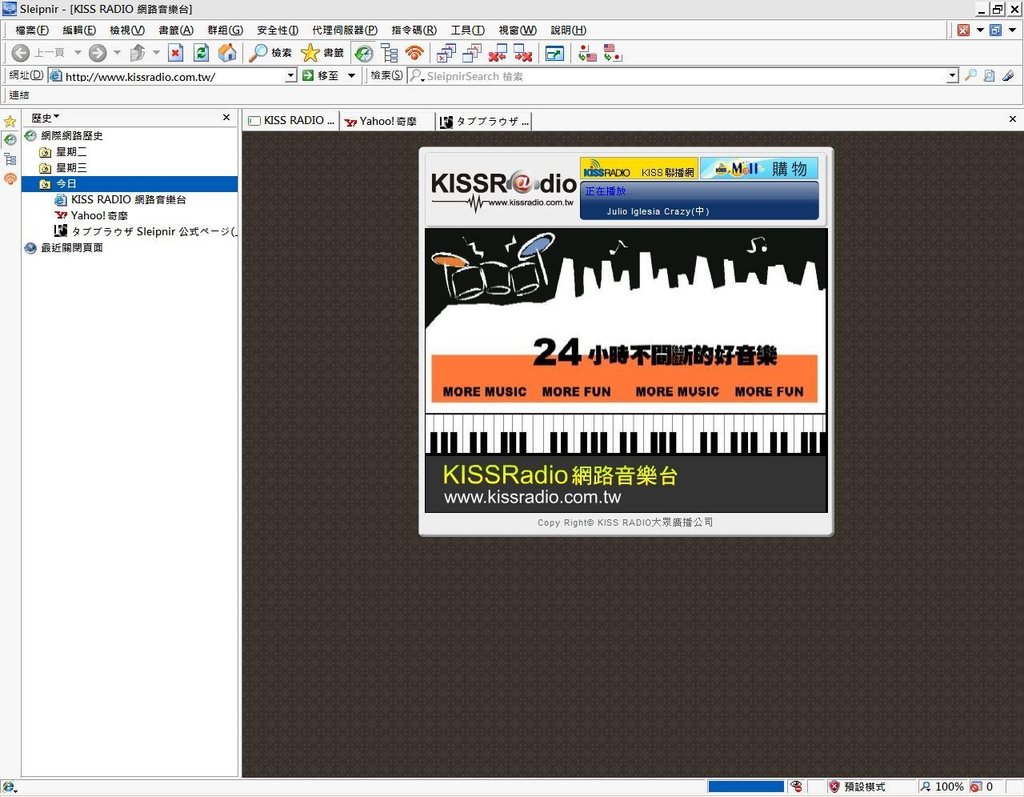
Task: Open dropdown arrow beside menu bar red X icon
Action: [980, 30]
